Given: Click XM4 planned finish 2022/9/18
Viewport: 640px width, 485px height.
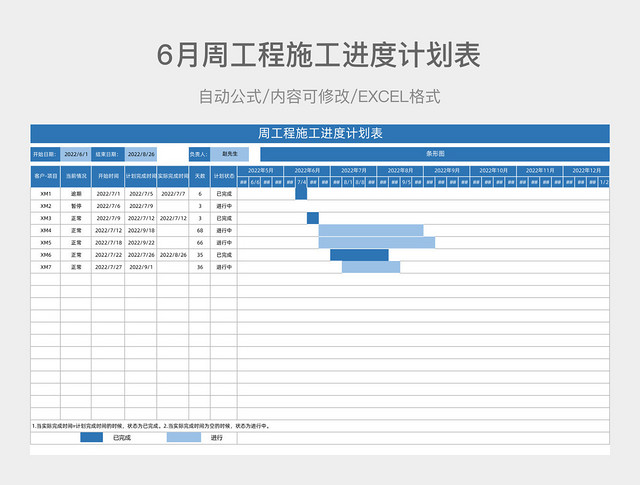Looking at the screenshot, I should [141, 231].
